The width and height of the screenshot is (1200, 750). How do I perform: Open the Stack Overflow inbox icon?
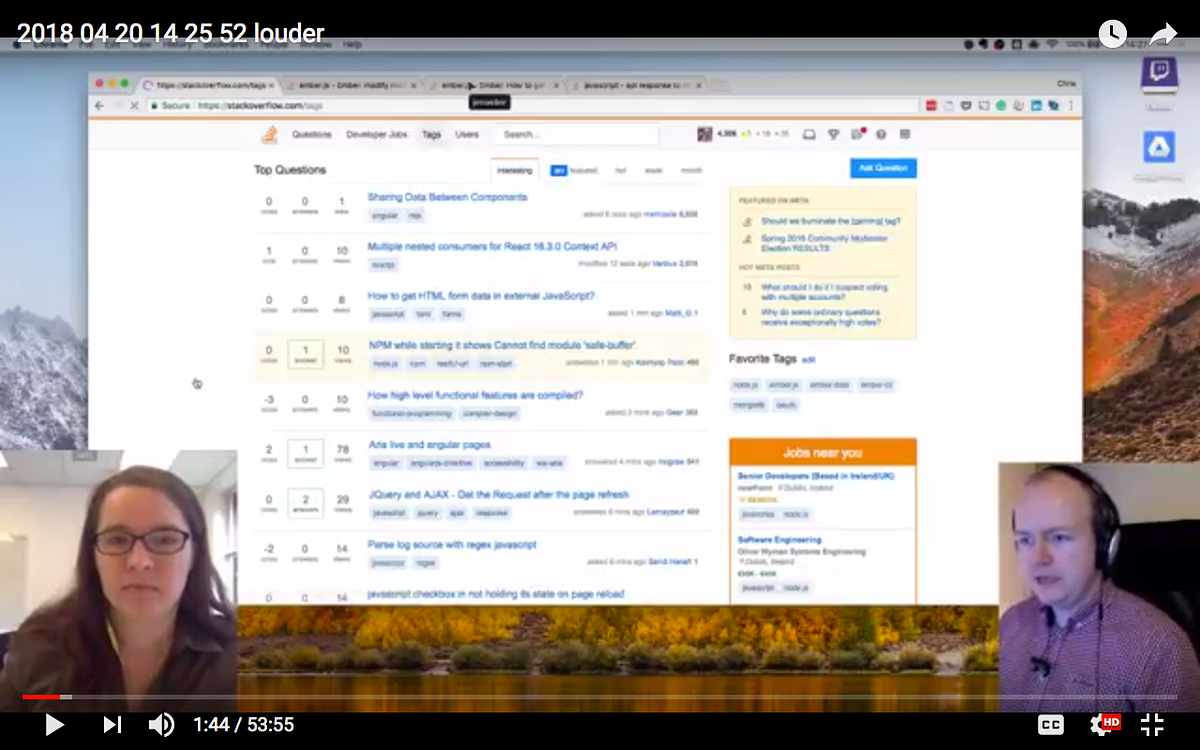pos(808,133)
